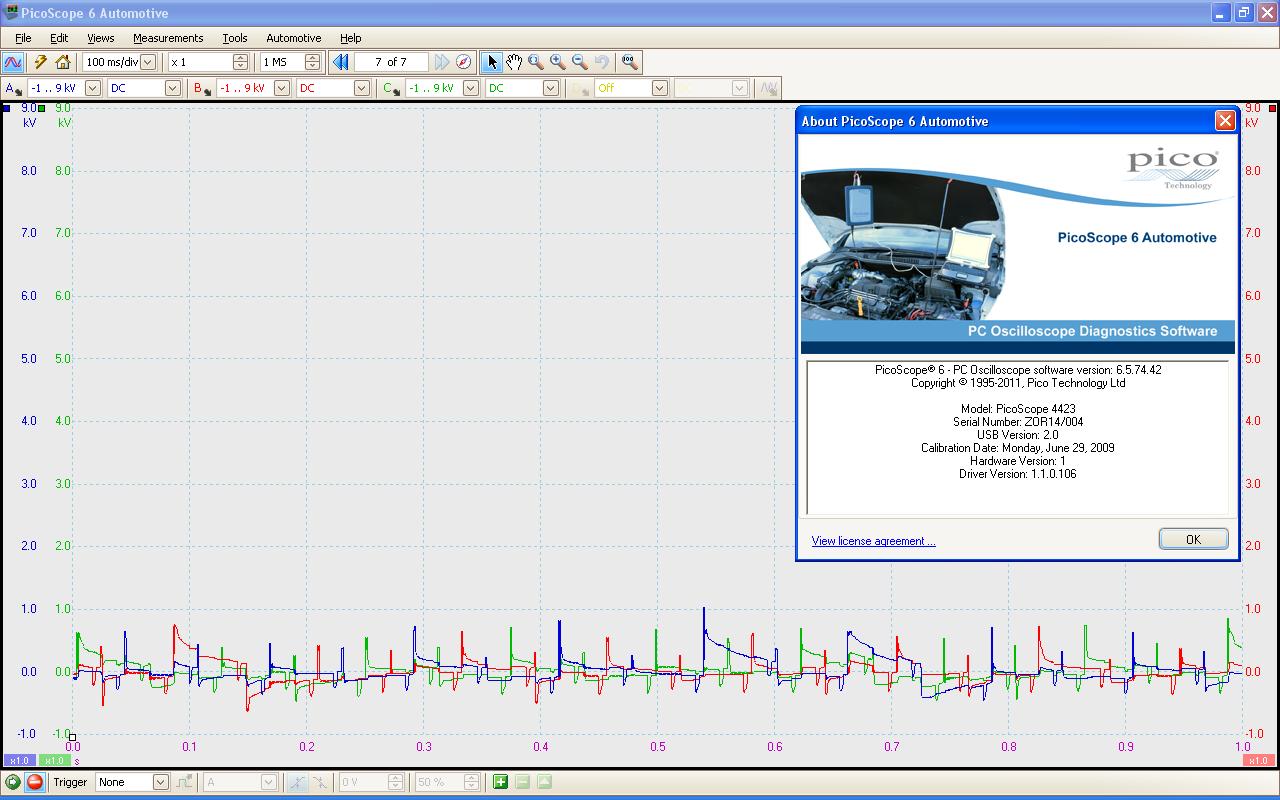Open the math channels icon

(x=768, y=88)
